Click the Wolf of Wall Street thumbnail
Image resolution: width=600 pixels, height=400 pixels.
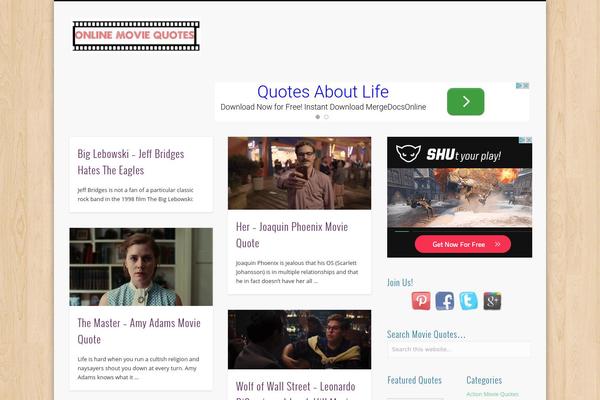coord(299,340)
